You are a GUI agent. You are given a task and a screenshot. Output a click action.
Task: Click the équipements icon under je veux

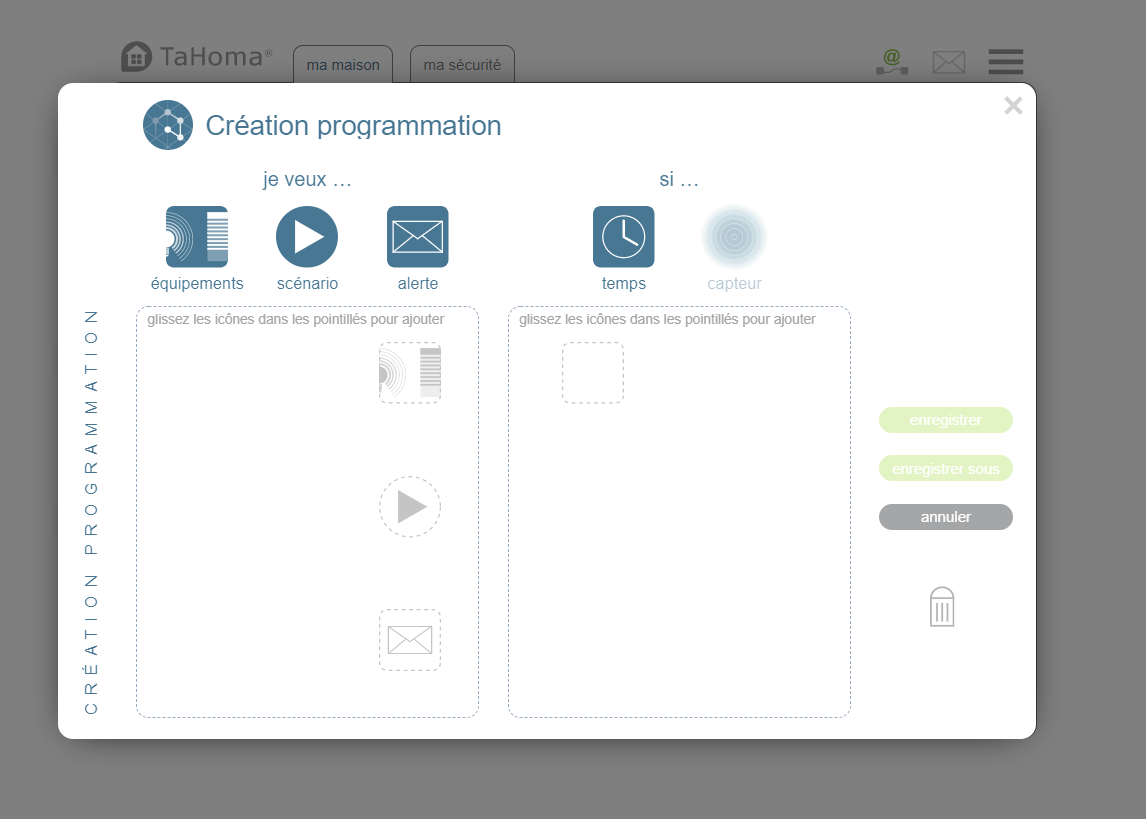point(197,237)
